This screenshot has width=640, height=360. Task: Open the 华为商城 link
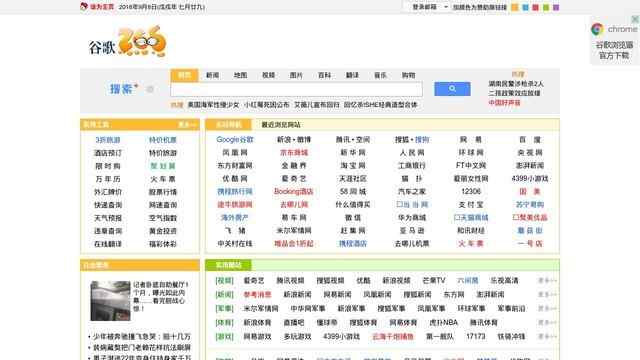coord(411,218)
